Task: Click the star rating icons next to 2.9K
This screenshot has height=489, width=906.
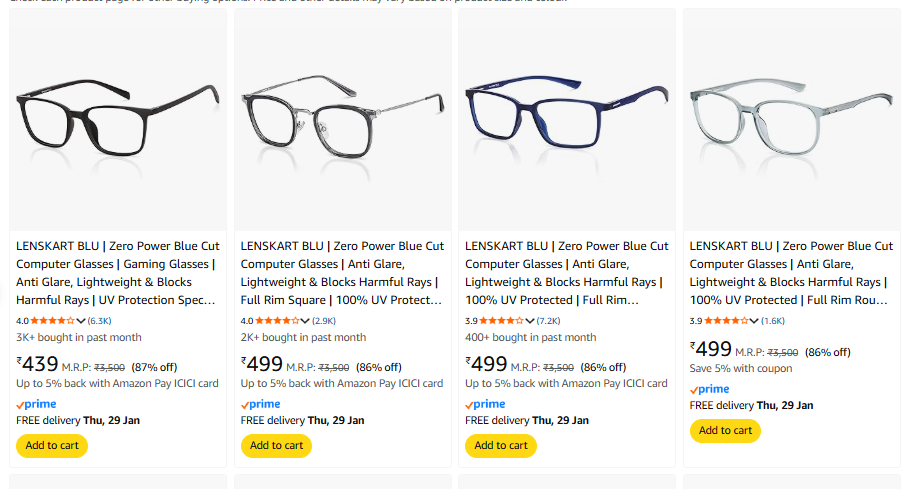Action: (277, 321)
